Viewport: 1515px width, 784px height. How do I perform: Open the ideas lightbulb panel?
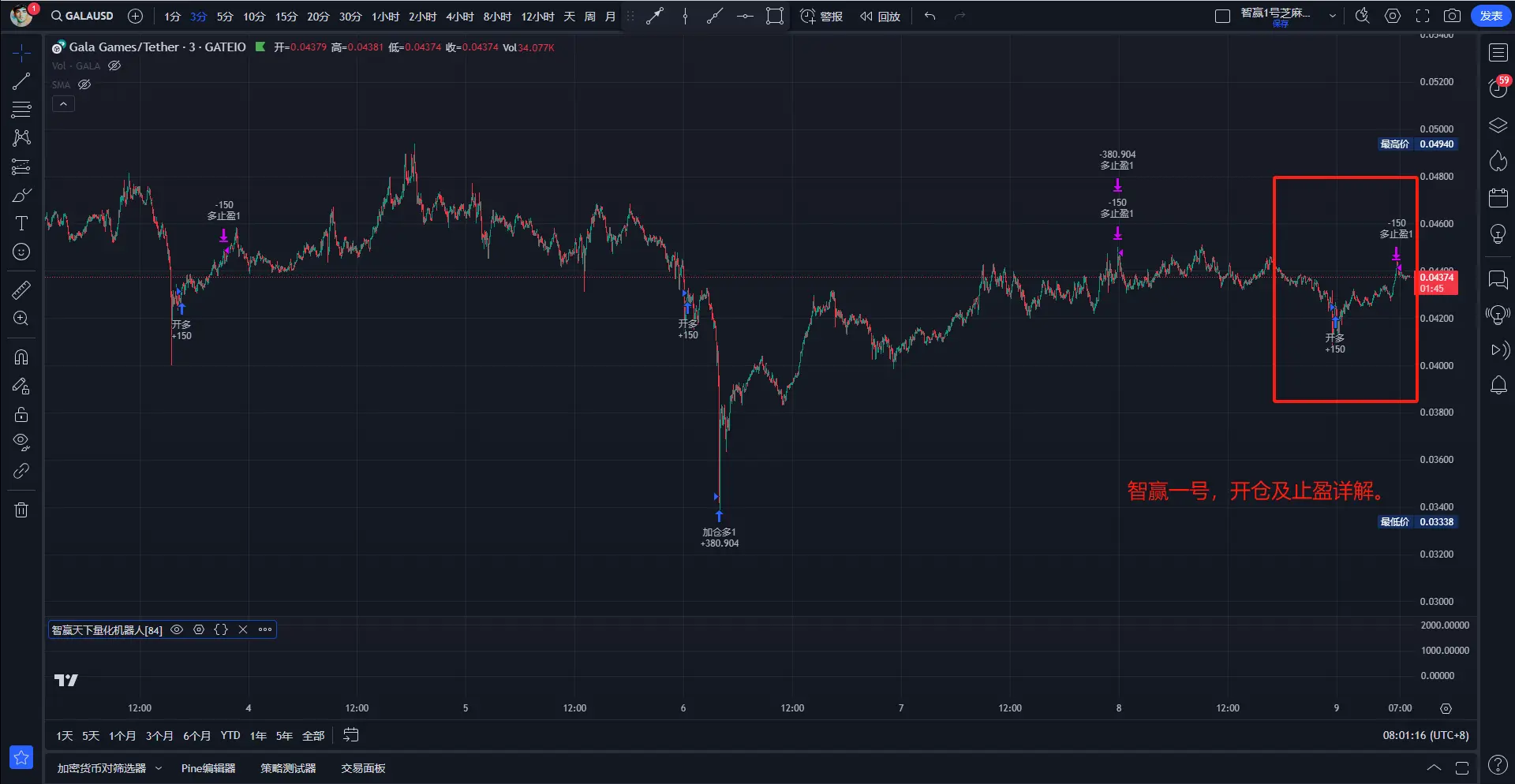[x=1498, y=234]
